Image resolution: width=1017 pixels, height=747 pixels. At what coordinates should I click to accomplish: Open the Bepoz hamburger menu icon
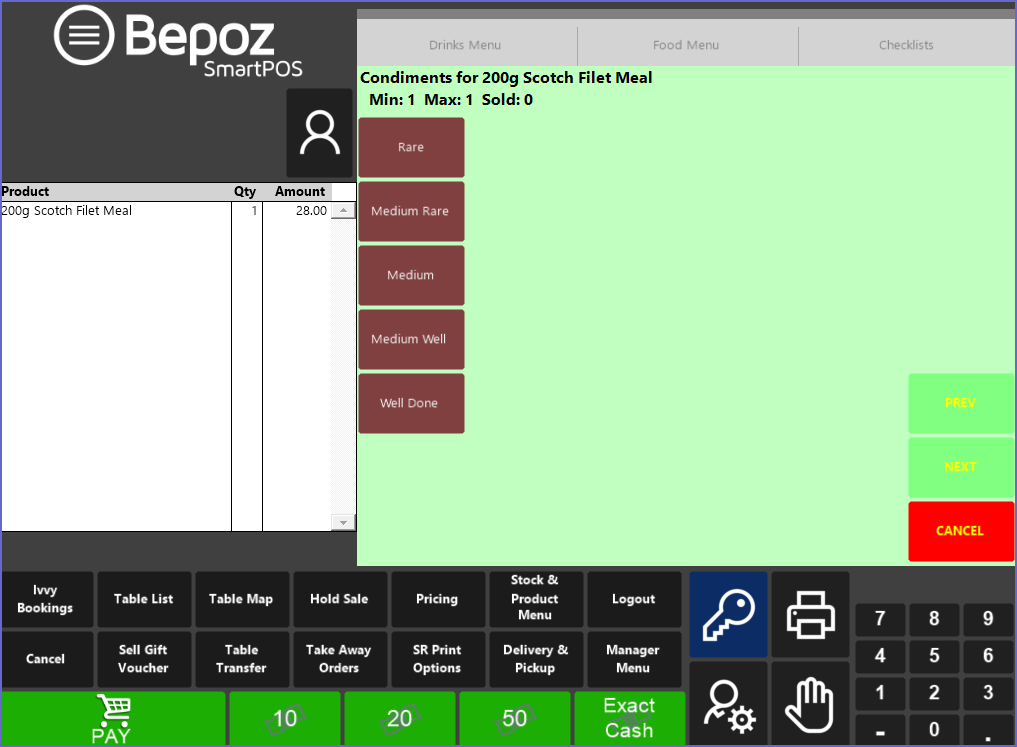click(x=85, y=36)
